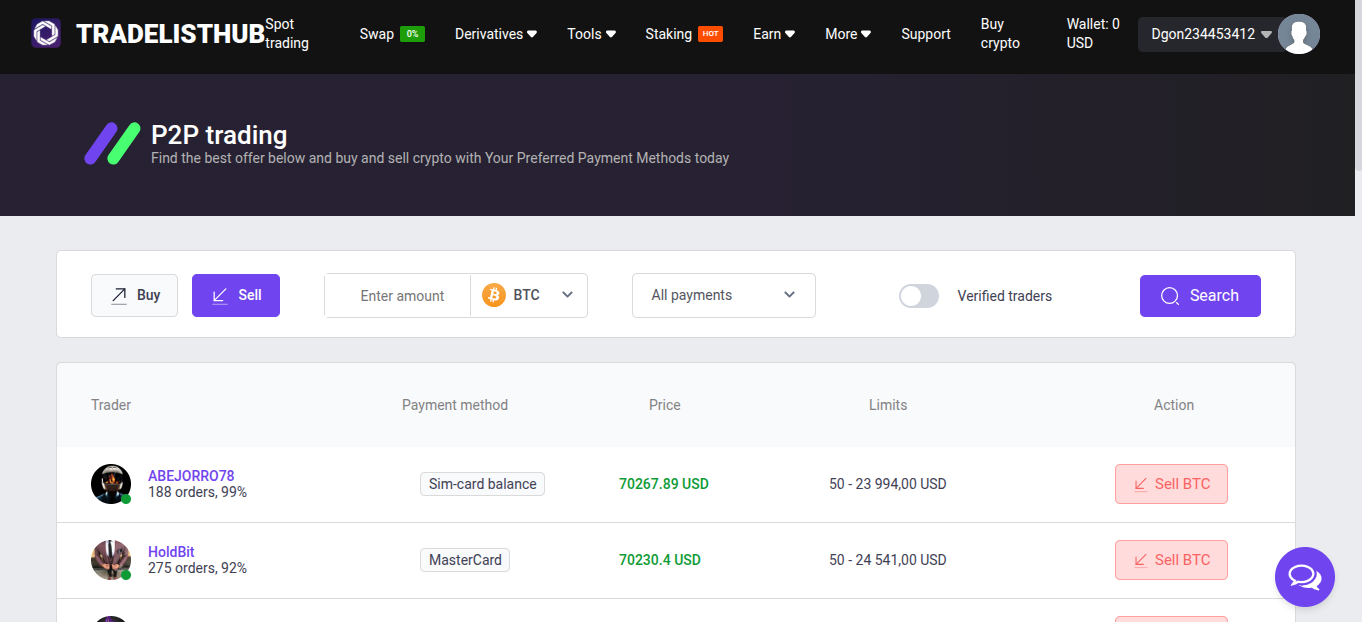Open trader HoldBit's profile link
Viewport: 1362px width, 622px height.
pyautogui.click(x=171, y=552)
